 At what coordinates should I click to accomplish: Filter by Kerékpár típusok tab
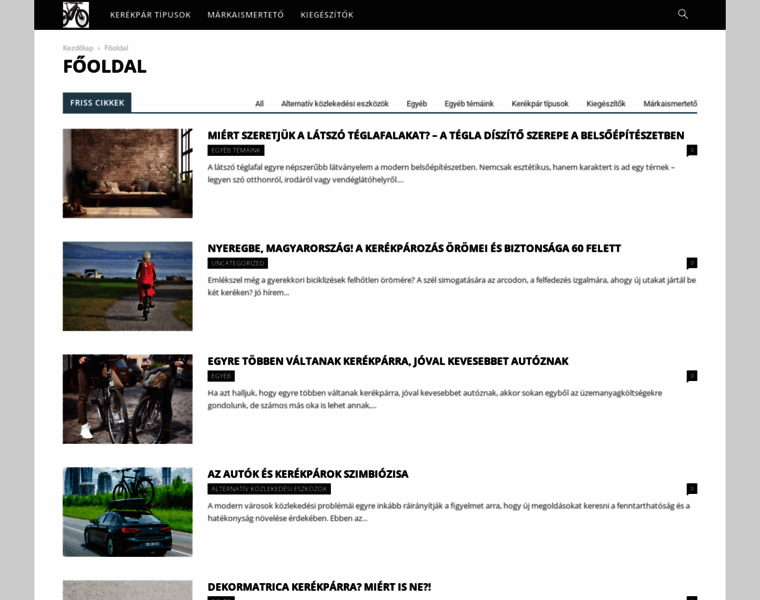click(x=540, y=104)
